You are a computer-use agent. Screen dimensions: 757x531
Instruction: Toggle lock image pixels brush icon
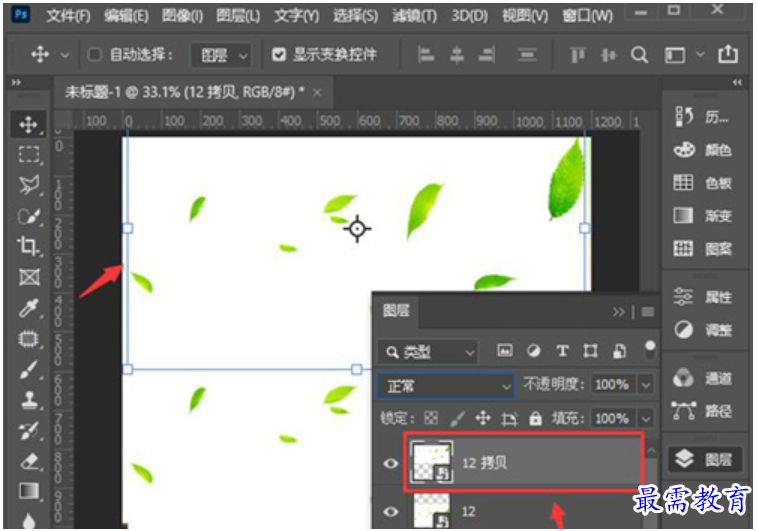457,418
